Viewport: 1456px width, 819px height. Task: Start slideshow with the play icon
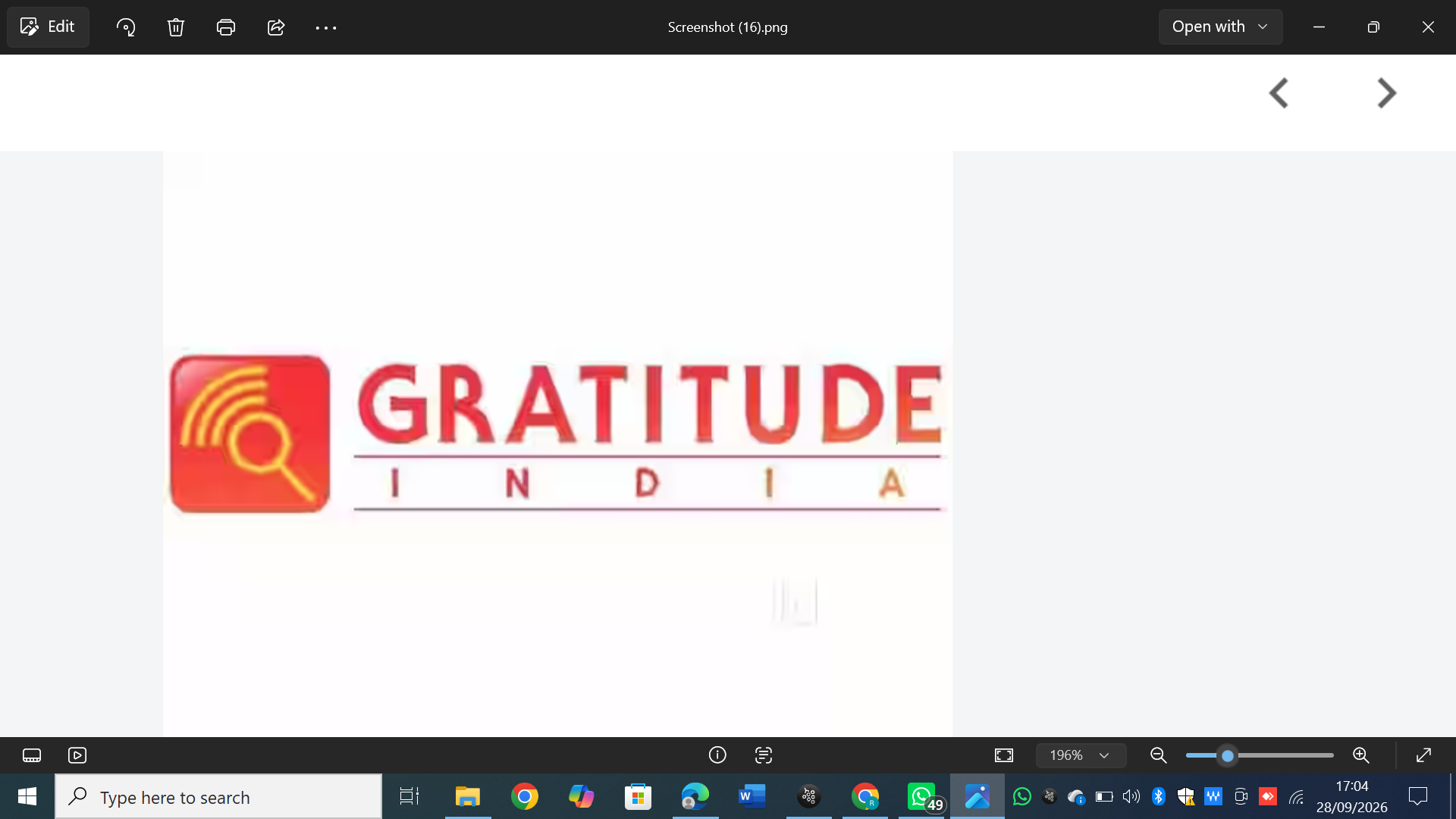coord(77,755)
